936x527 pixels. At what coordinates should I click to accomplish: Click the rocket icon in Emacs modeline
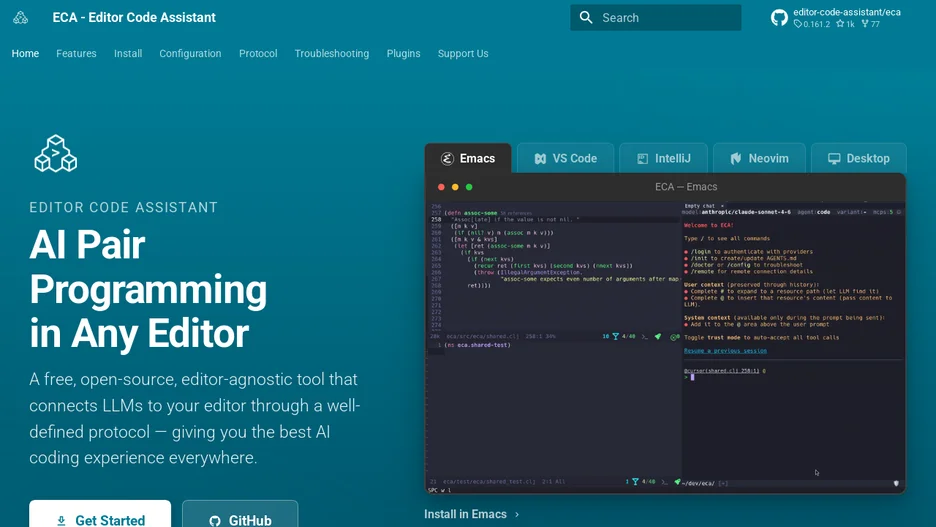pos(658,337)
